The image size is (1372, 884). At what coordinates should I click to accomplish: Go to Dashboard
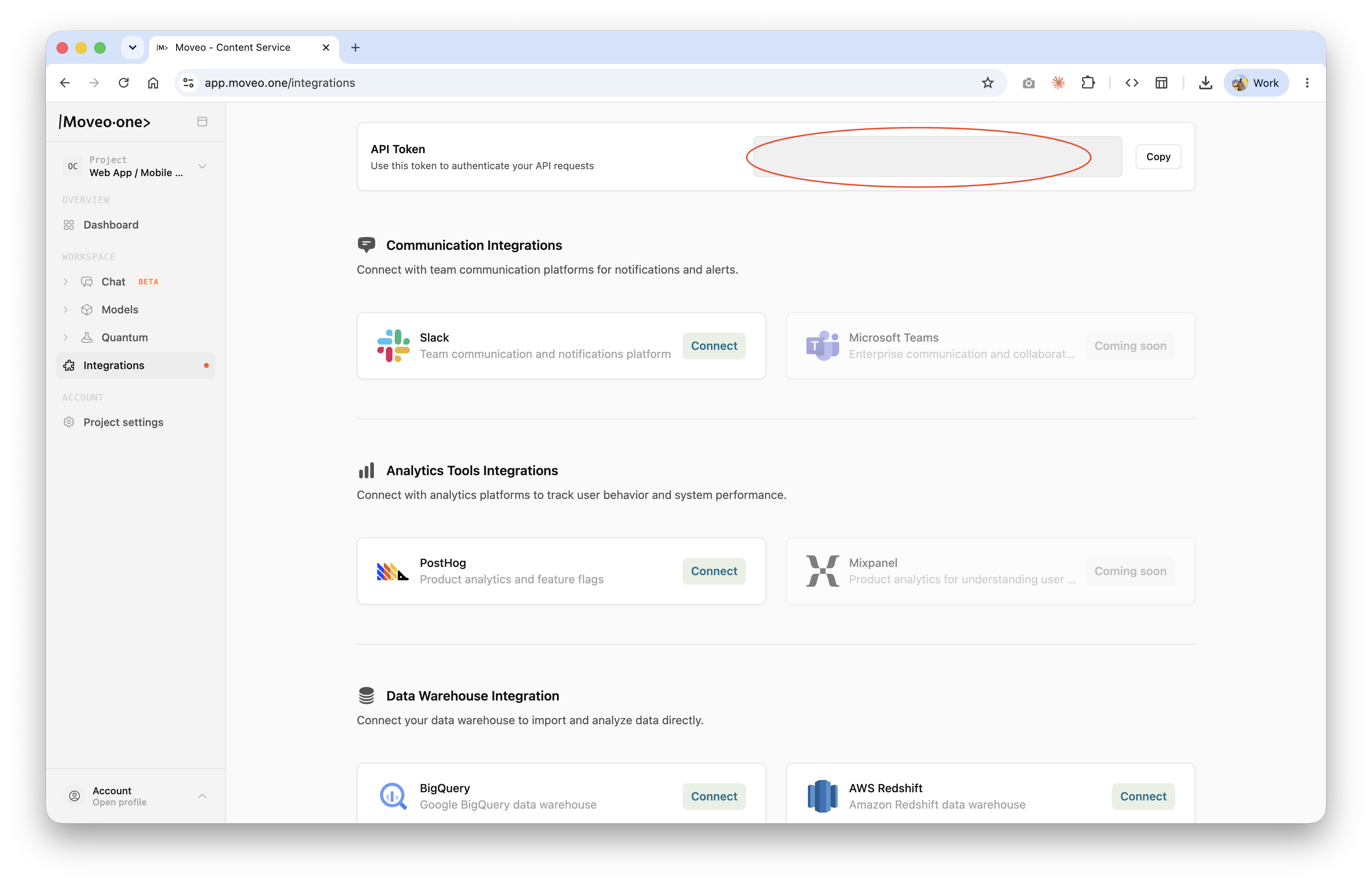coord(136,225)
